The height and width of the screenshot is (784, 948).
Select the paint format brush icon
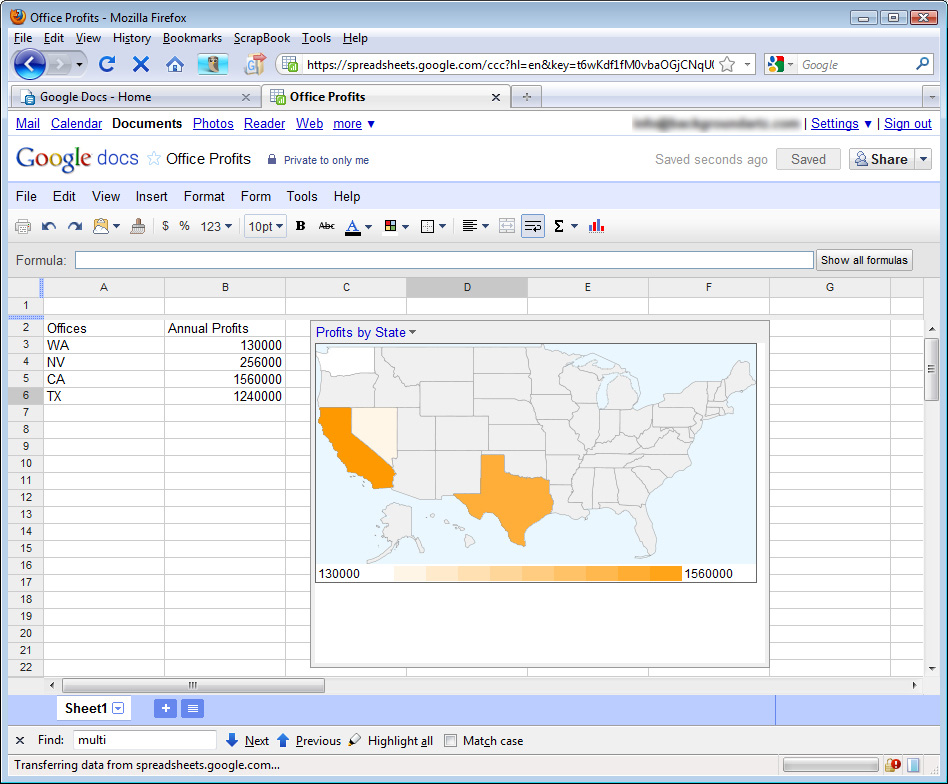pyautogui.click(x=138, y=226)
